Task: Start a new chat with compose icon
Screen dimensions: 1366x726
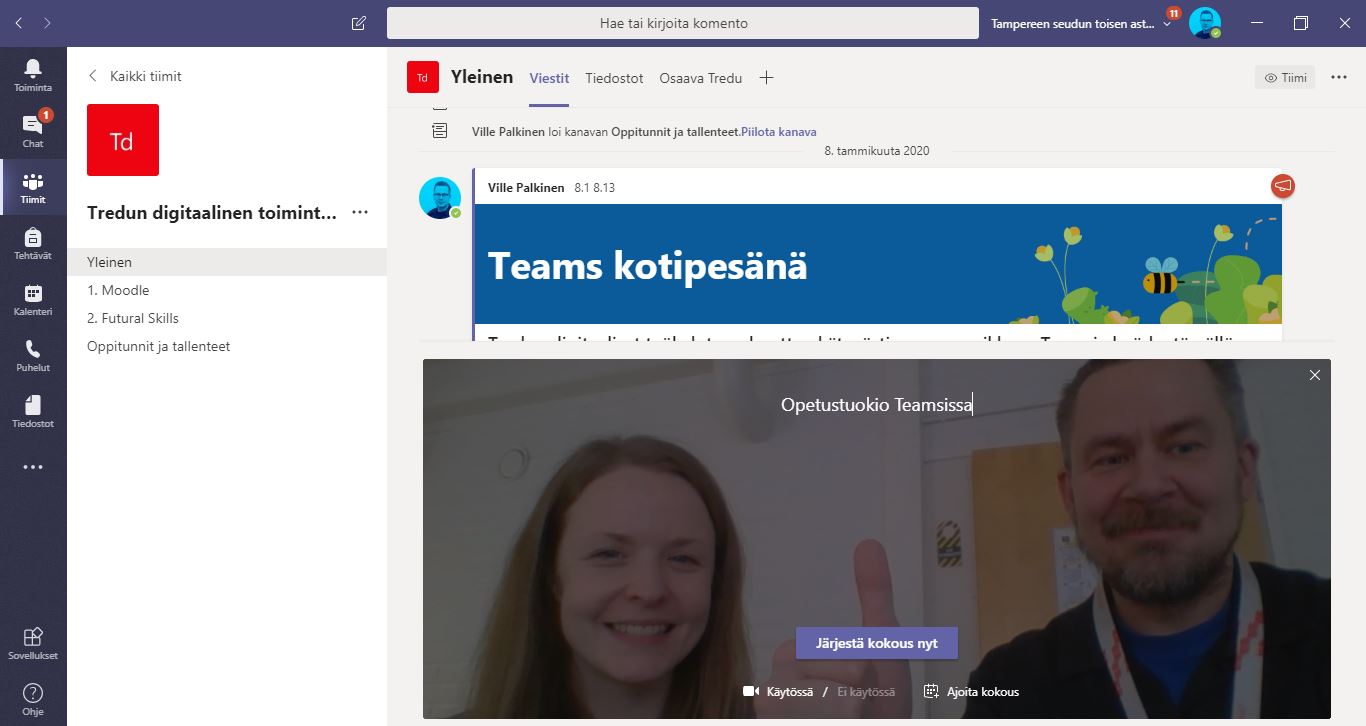Action: (x=359, y=23)
